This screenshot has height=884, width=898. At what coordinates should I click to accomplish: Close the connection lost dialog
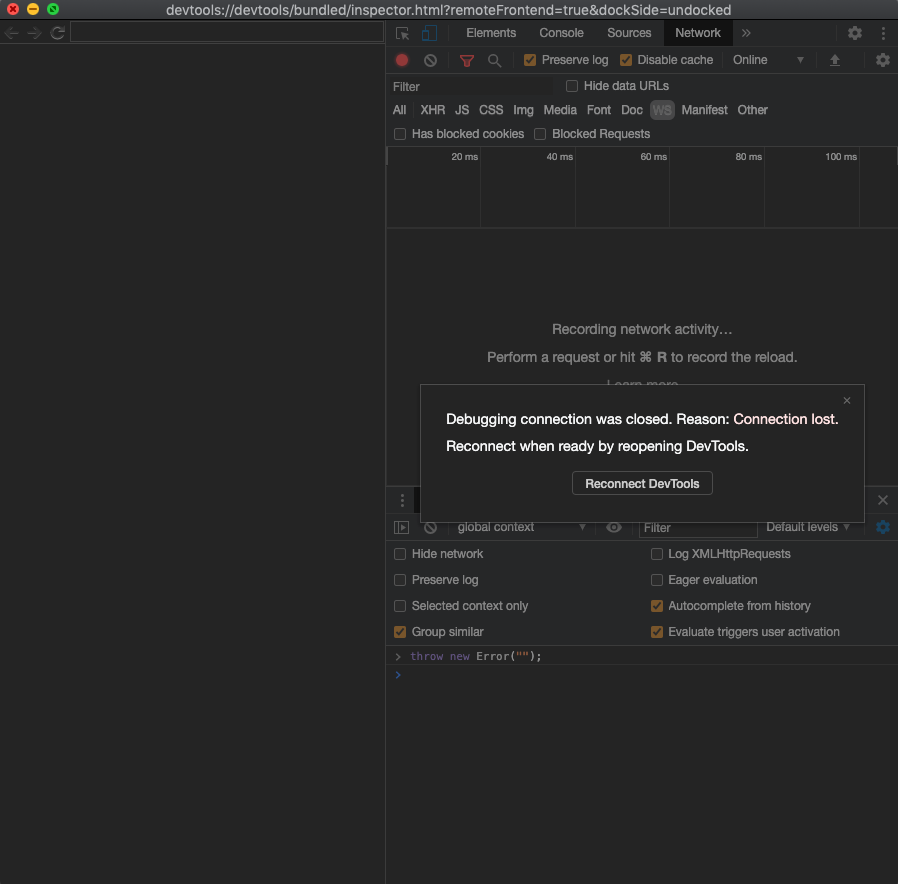(x=846, y=401)
